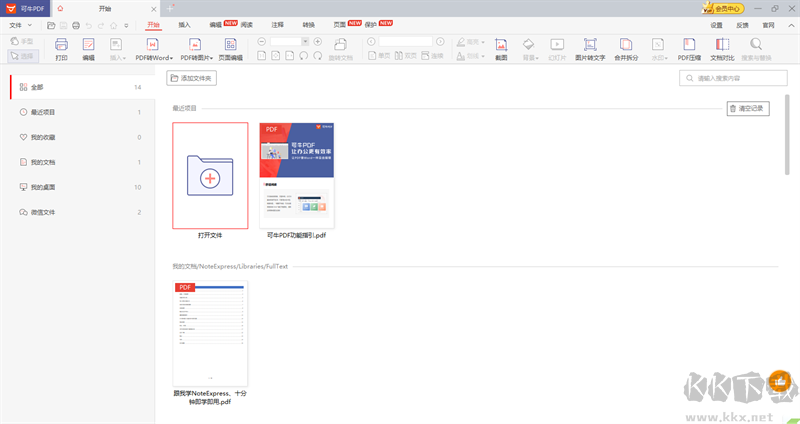Collapse the ribbon with the top-right chevron
800x424 pixels.
pos(789,23)
